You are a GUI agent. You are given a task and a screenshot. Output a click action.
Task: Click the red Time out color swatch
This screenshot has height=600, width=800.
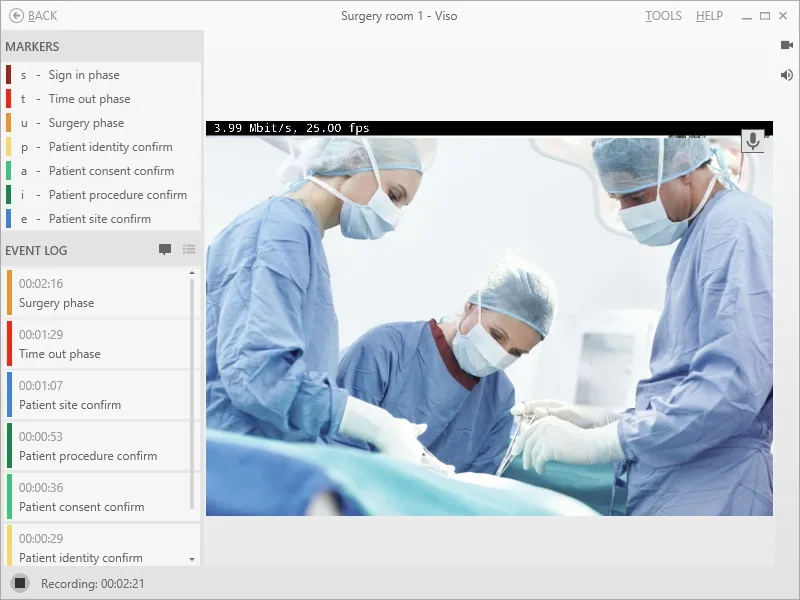click(x=9, y=98)
